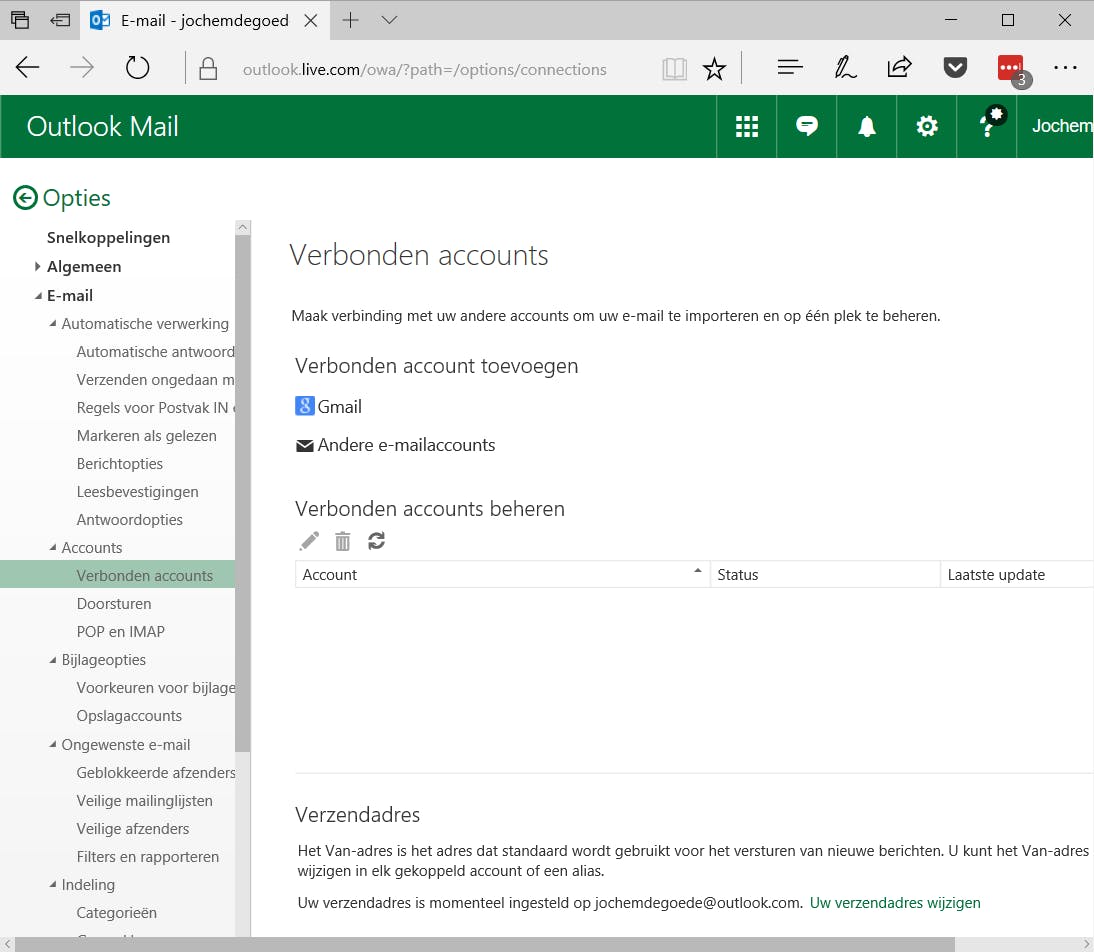Image resolution: width=1094 pixels, height=952 pixels.
Task: Sort by the Account column arrow
Action: [x=697, y=571]
